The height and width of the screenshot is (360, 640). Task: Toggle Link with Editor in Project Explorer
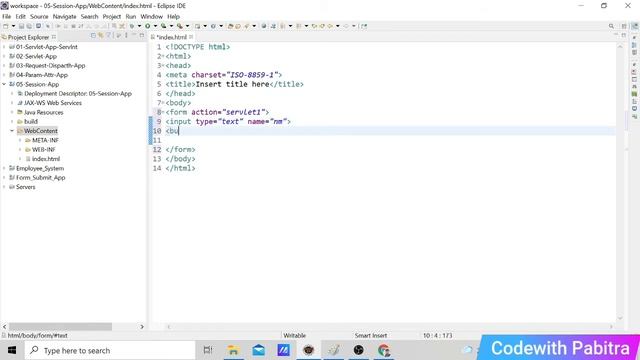tap(101, 36)
